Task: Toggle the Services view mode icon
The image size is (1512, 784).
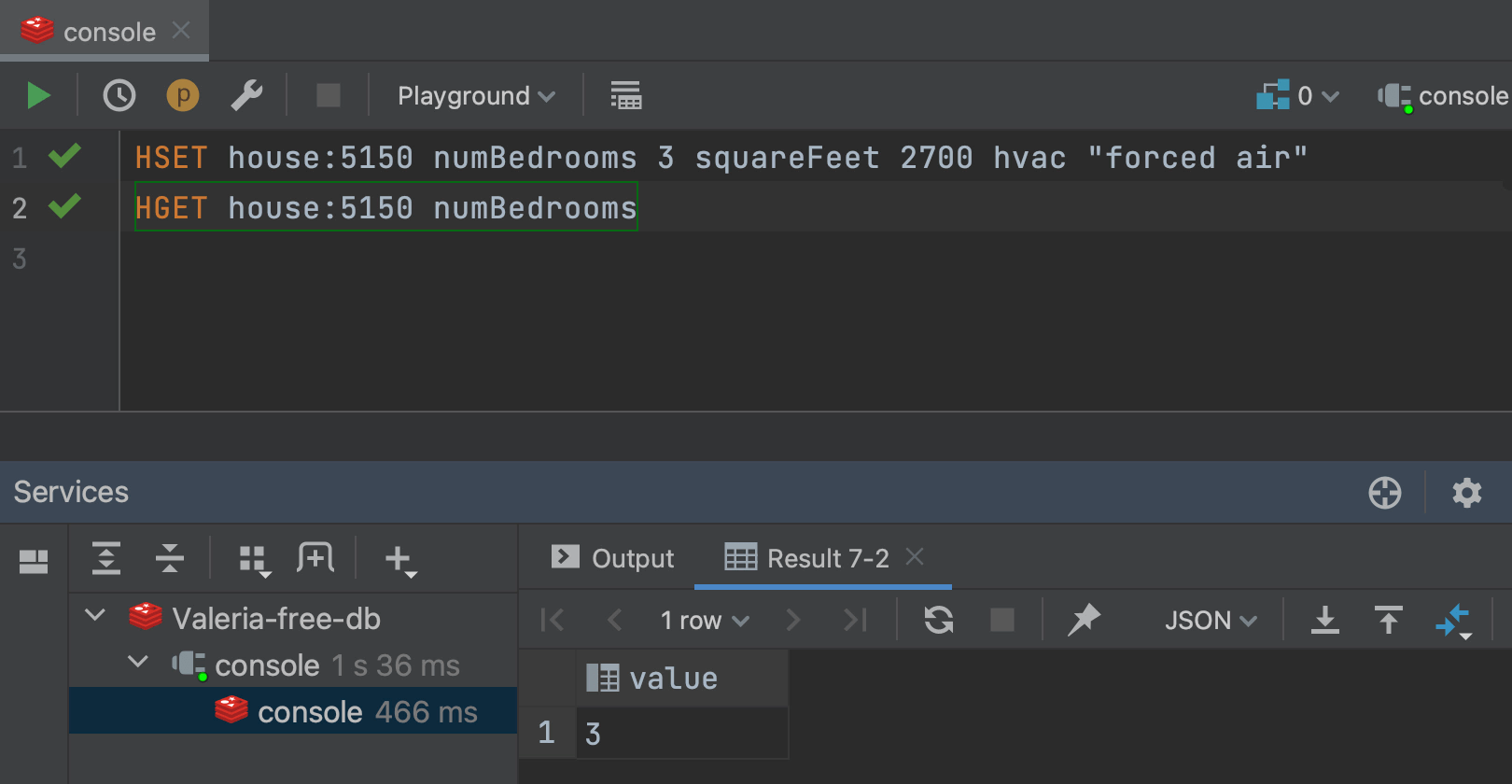Action: [x=34, y=560]
